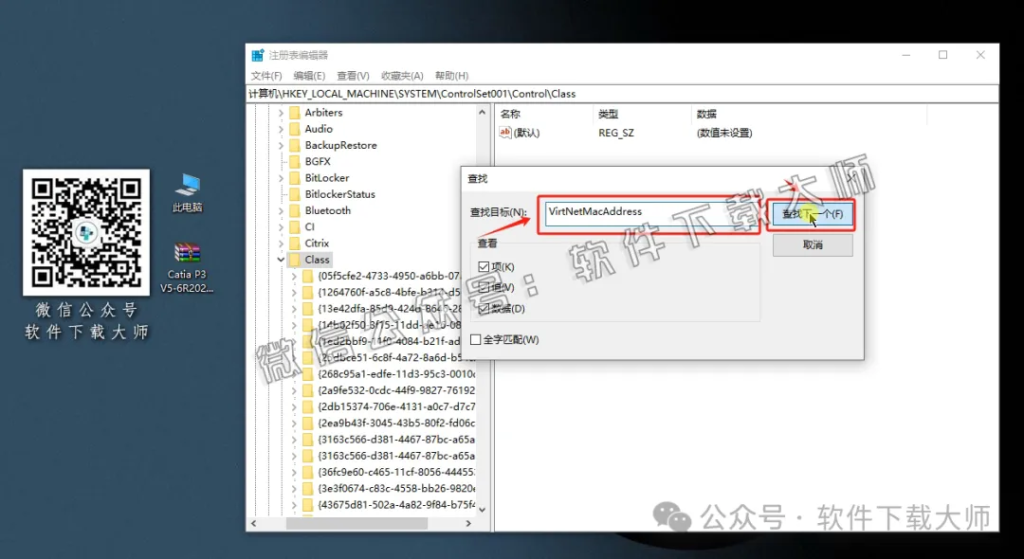Collapse the Class key
This screenshot has width=1024, height=559.
point(281,259)
